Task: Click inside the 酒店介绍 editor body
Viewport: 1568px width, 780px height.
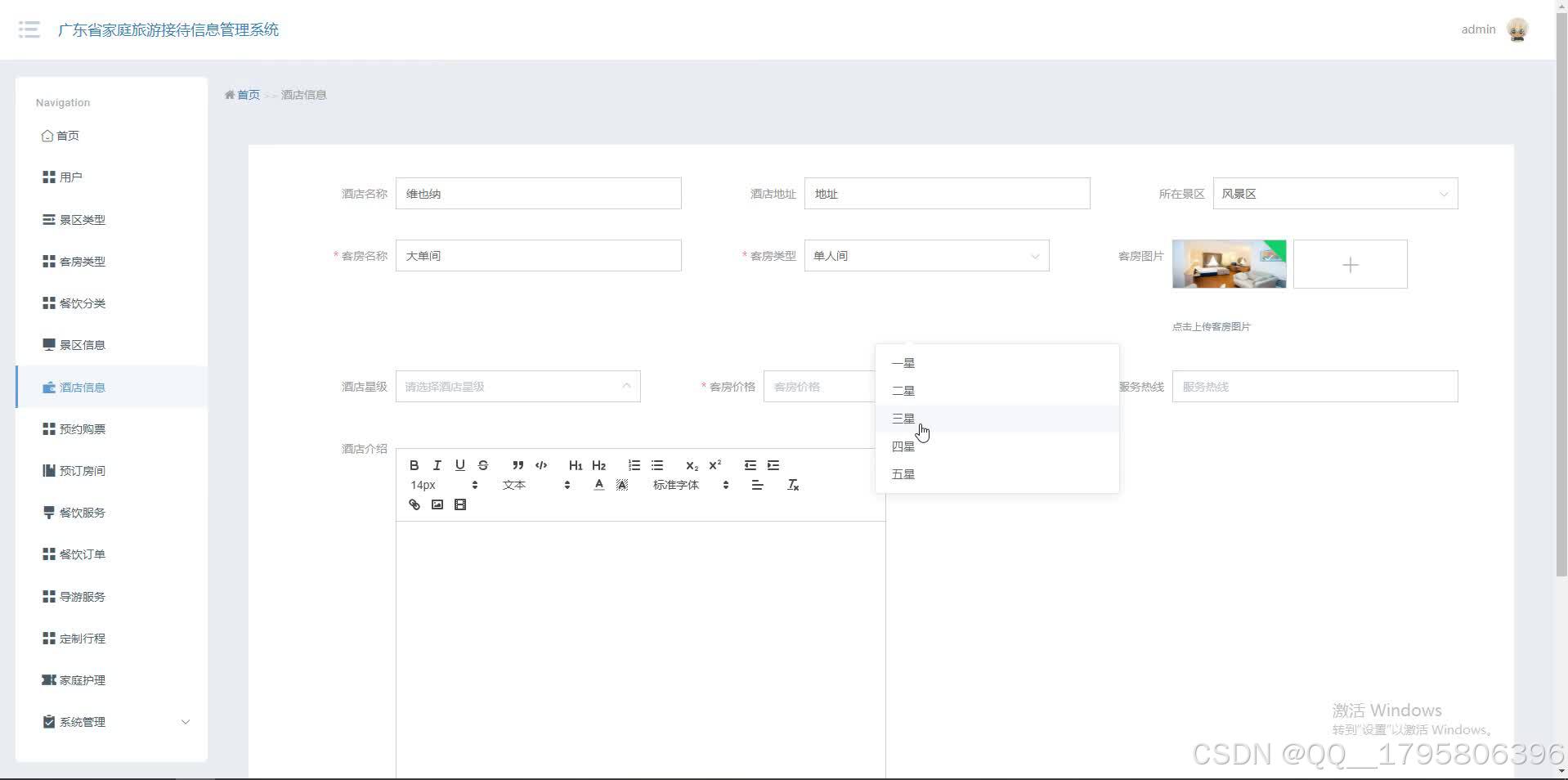Action: (640, 650)
